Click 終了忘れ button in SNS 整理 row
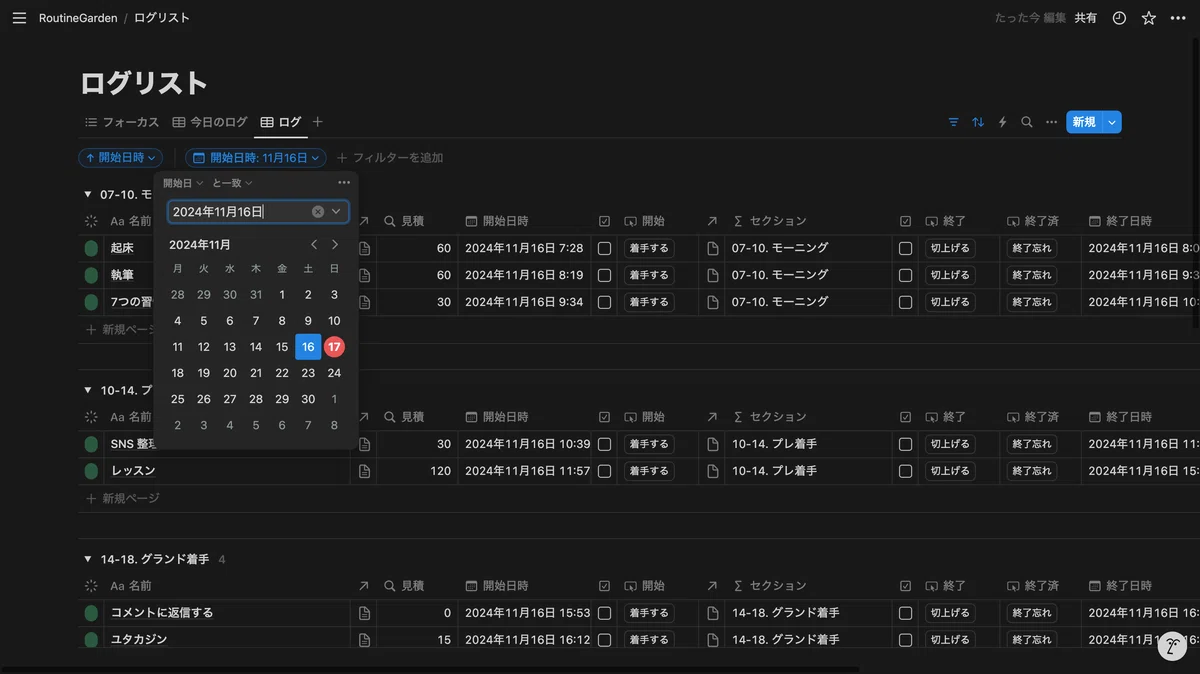Image resolution: width=1200 pixels, height=674 pixels. click(x=1032, y=444)
